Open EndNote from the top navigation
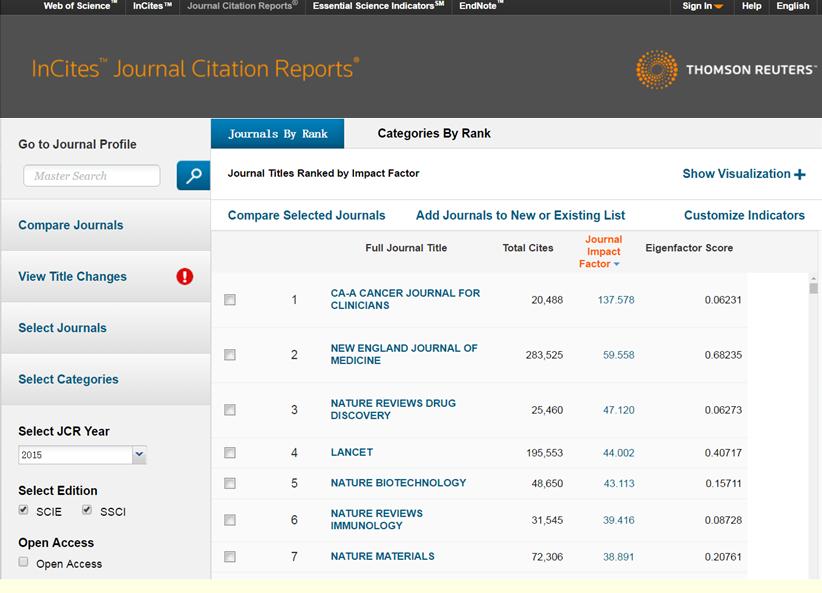The image size is (822, 593). tap(480, 6)
